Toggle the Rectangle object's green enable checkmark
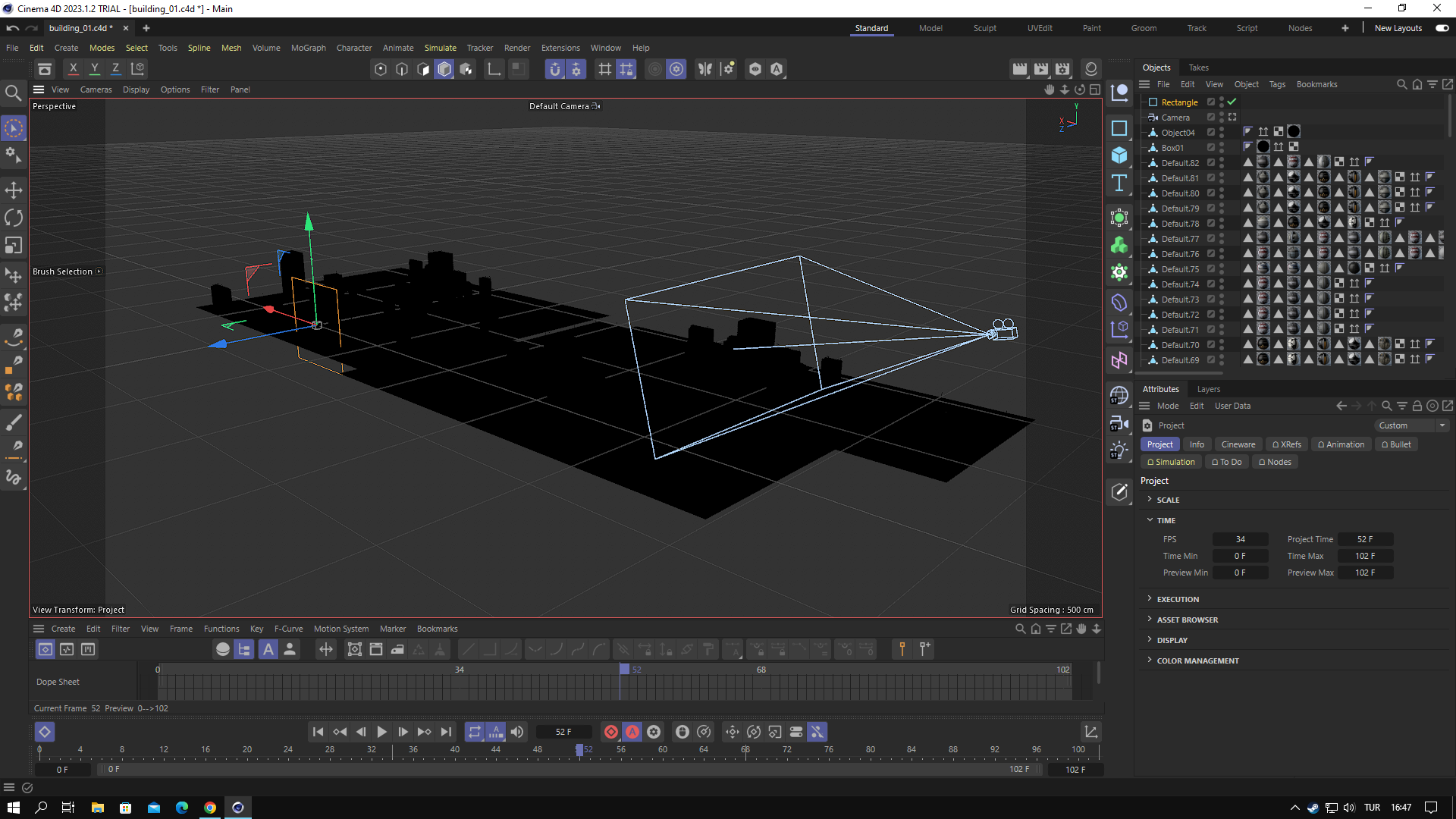 (x=1232, y=102)
